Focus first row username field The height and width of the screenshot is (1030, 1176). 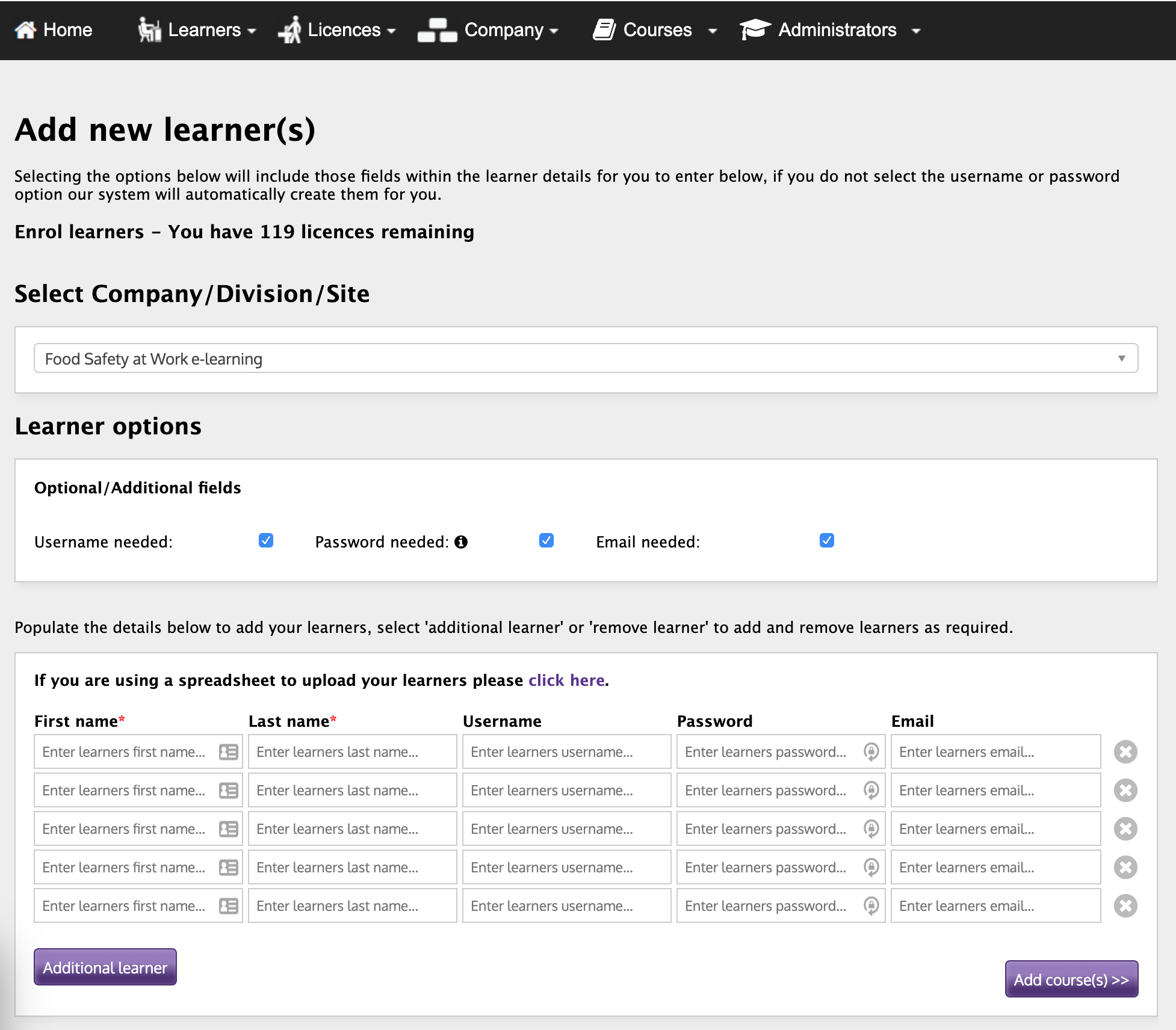tap(567, 752)
